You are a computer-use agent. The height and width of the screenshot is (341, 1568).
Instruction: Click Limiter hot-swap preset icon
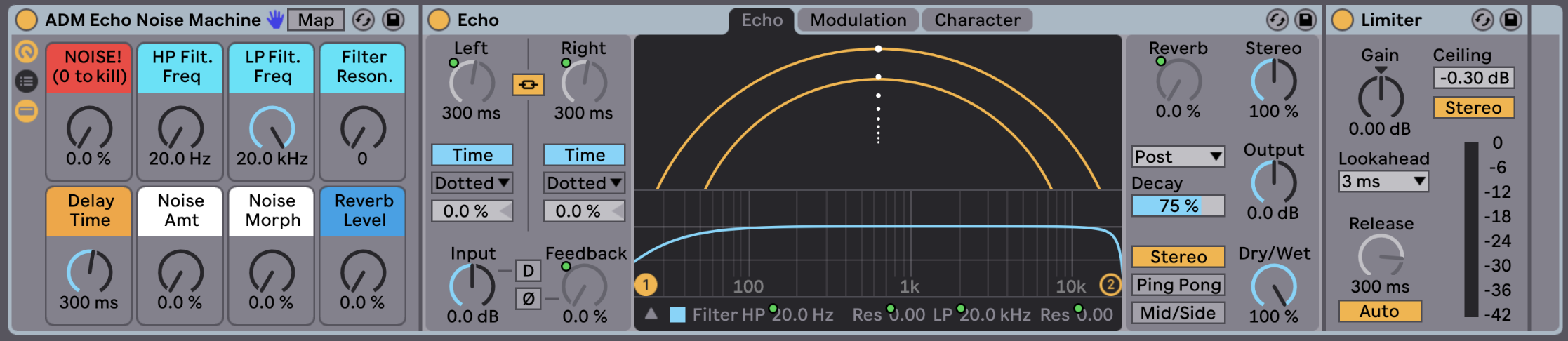[x=1482, y=20]
